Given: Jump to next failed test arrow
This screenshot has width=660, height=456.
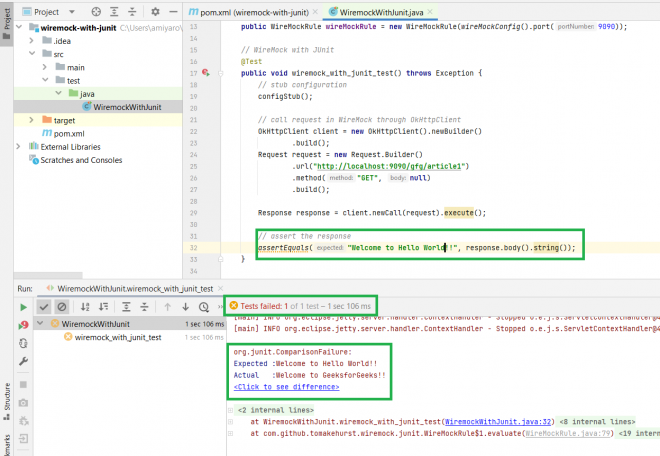Looking at the screenshot, I should pyautogui.click(x=185, y=306).
